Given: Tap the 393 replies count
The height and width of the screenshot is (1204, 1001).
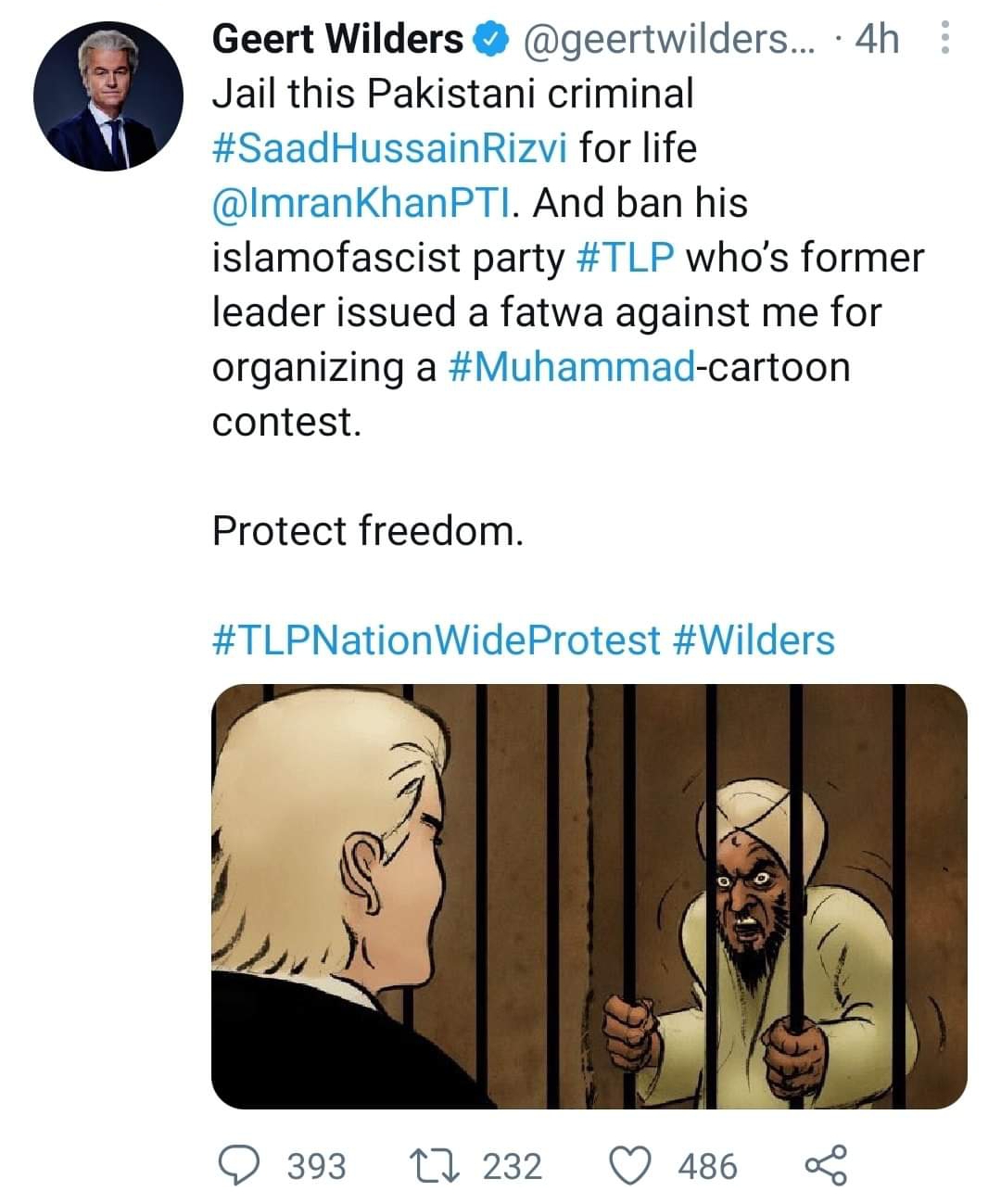Looking at the screenshot, I should [316, 1166].
